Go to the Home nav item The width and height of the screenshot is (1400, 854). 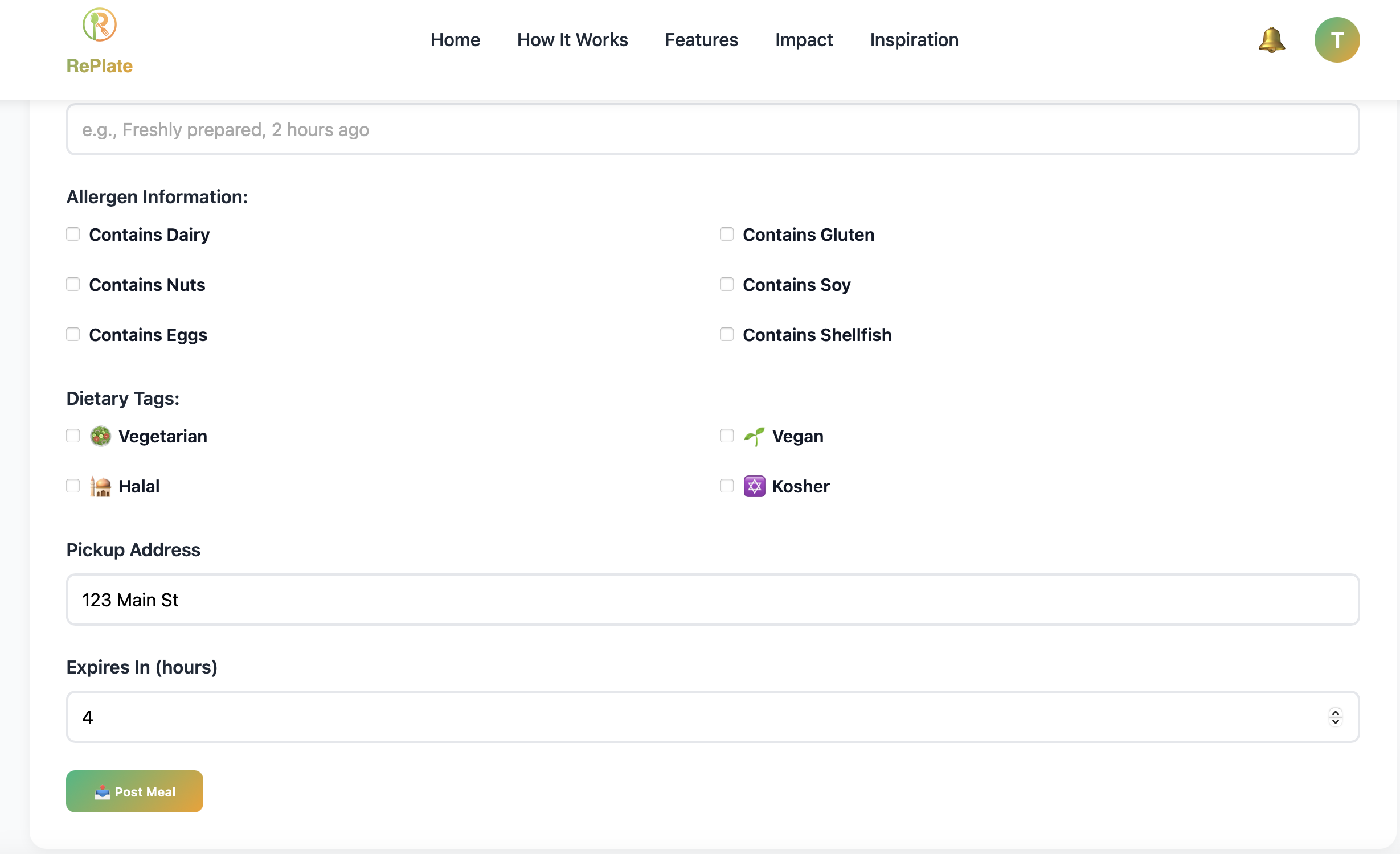coord(455,40)
